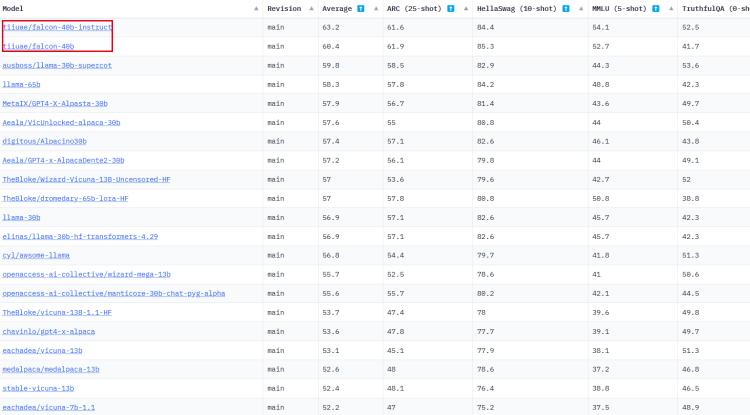Open the cyl/awsome-llama link
The image size is (750, 415).
tap(36, 255)
